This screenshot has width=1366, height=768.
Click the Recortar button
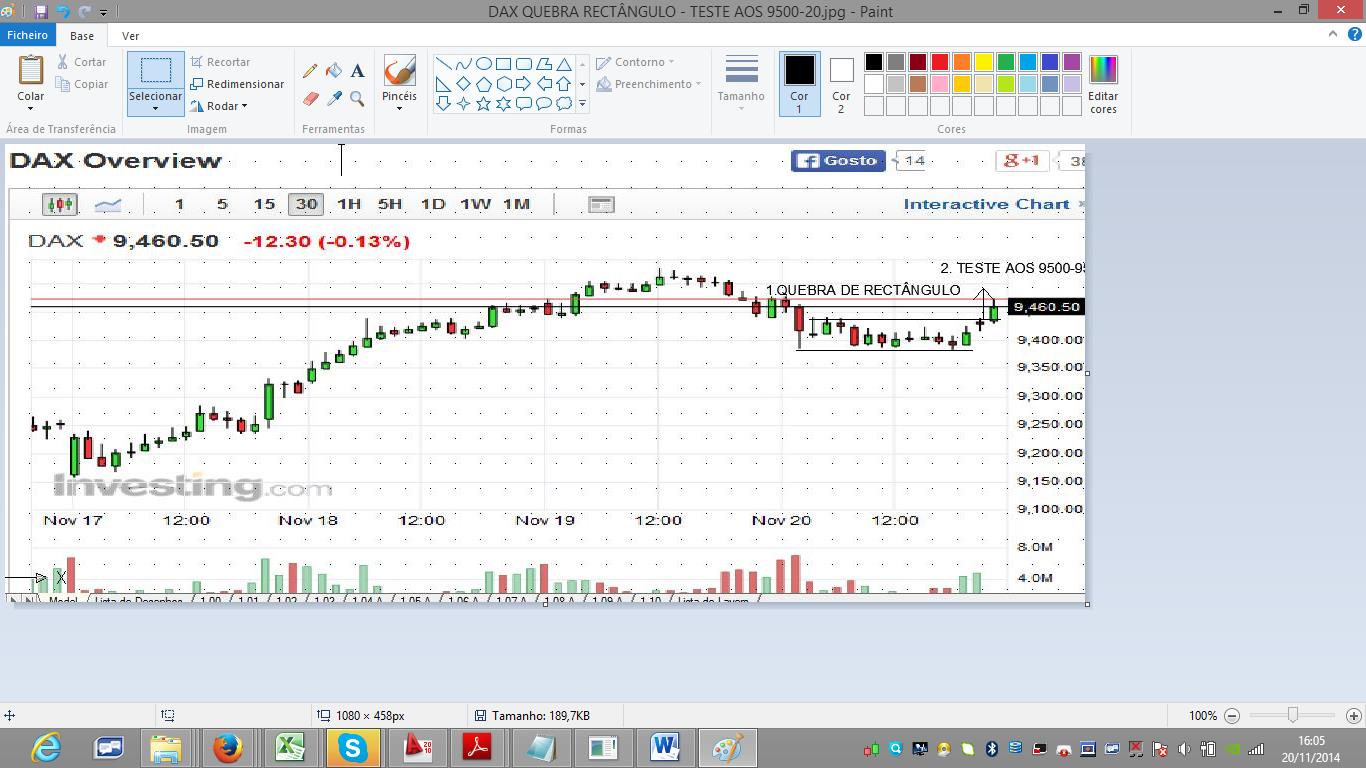coord(220,62)
